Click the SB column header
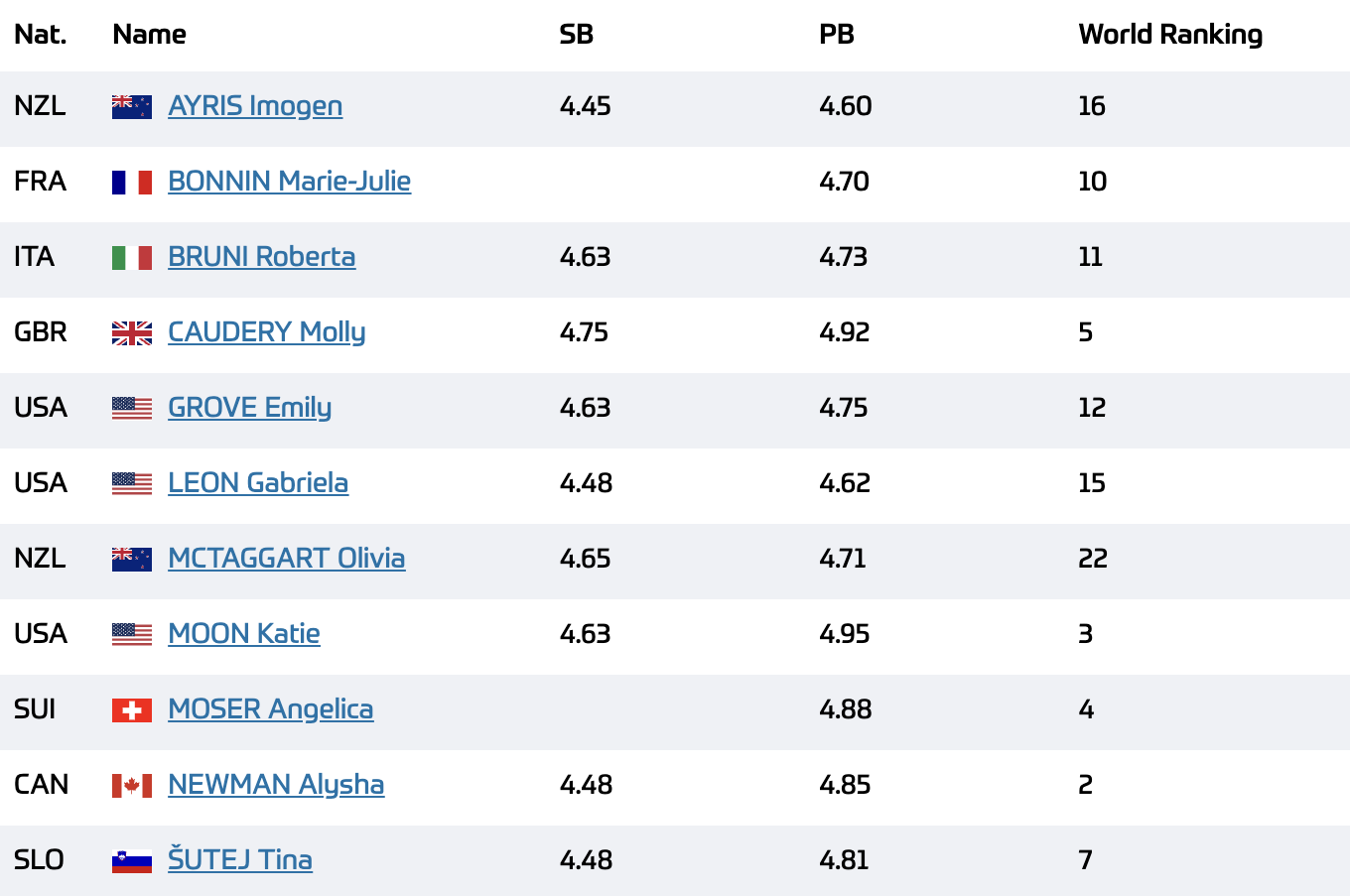The height and width of the screenshot is (896, 1350). (x=577, y=35)
